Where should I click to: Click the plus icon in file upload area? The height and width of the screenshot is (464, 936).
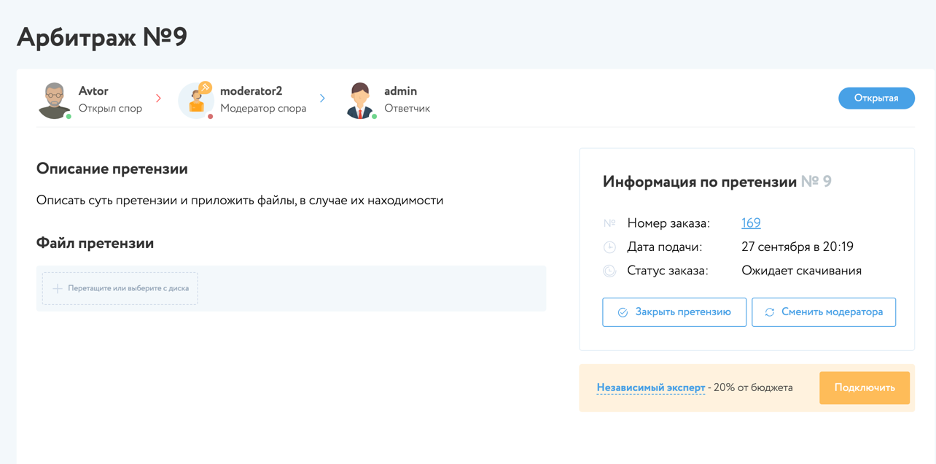point(57,289)
